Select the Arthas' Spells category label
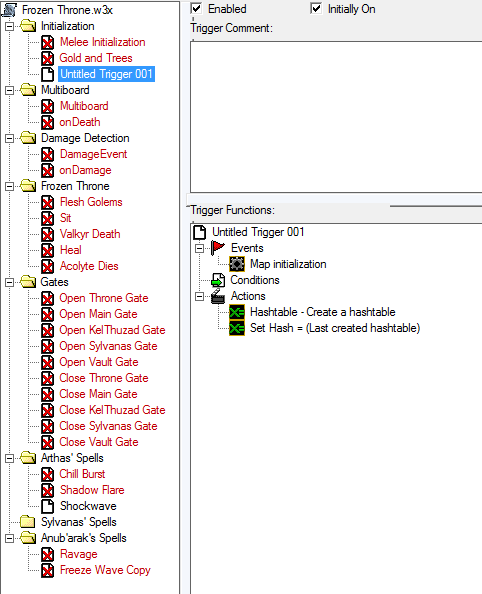Viewport: 482px width, 594px height. pos(72,458)
